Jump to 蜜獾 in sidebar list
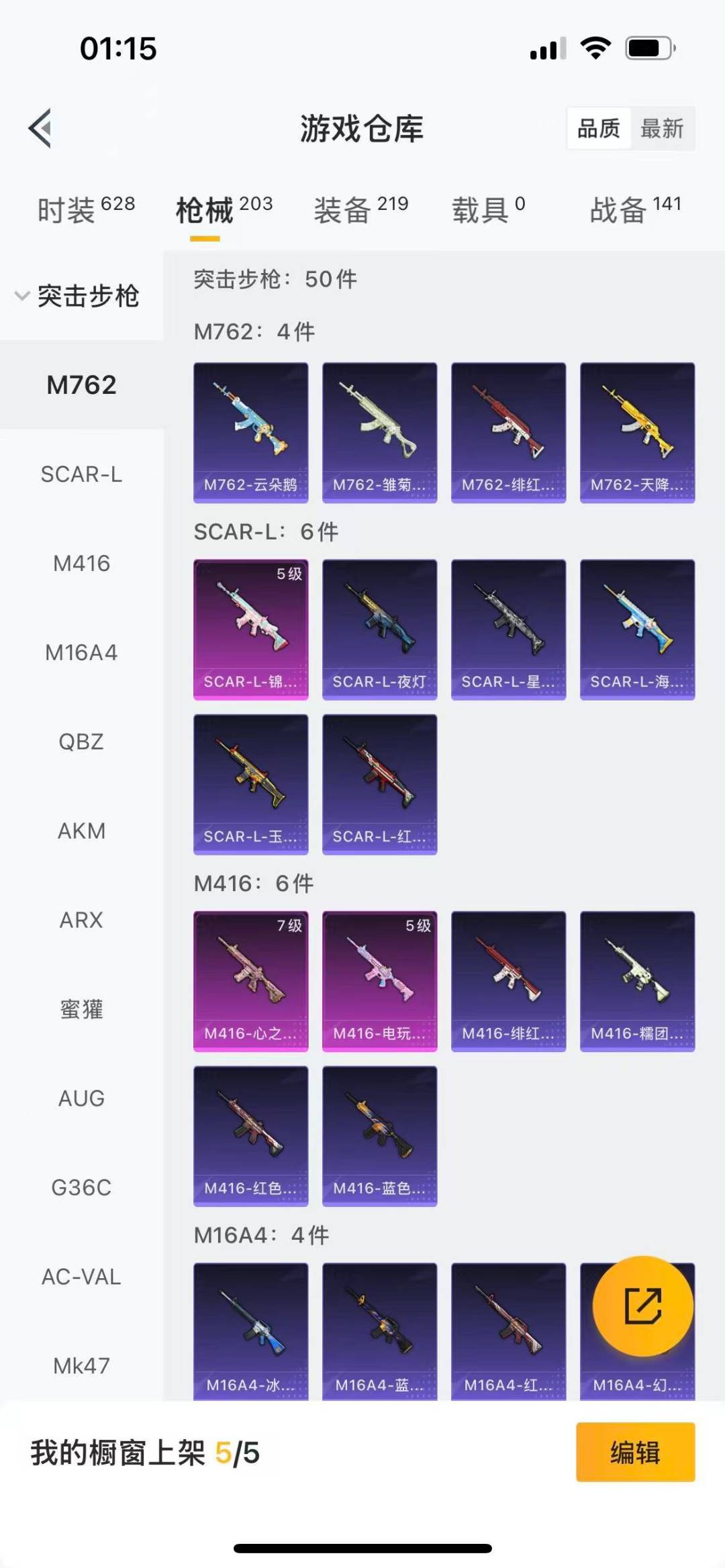This screenshot has height=1568, width=725. pyautogui.click(x=81, y=1009)
